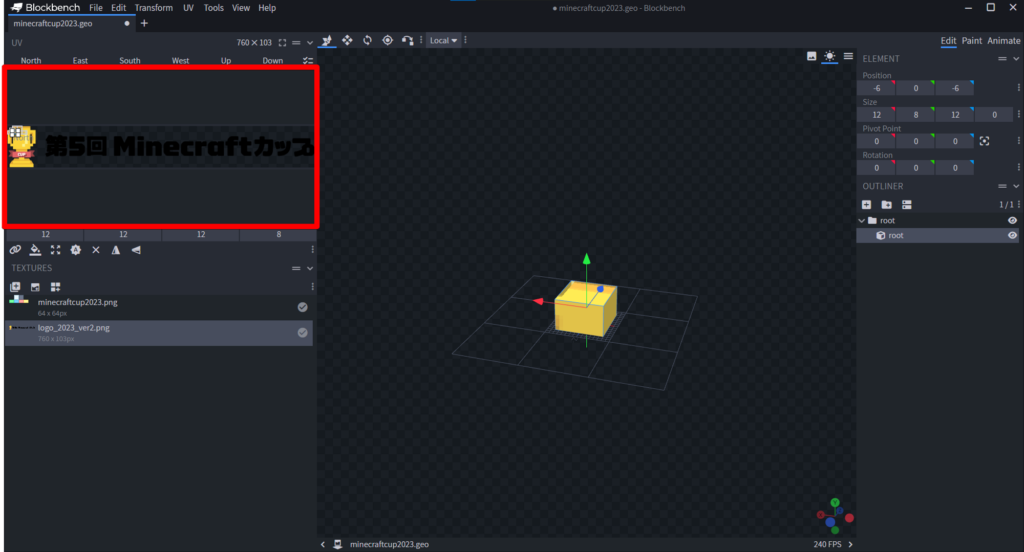
Task: Open the Local transform space dropdown
Action: pyautogui.click(x=443, y=40)
